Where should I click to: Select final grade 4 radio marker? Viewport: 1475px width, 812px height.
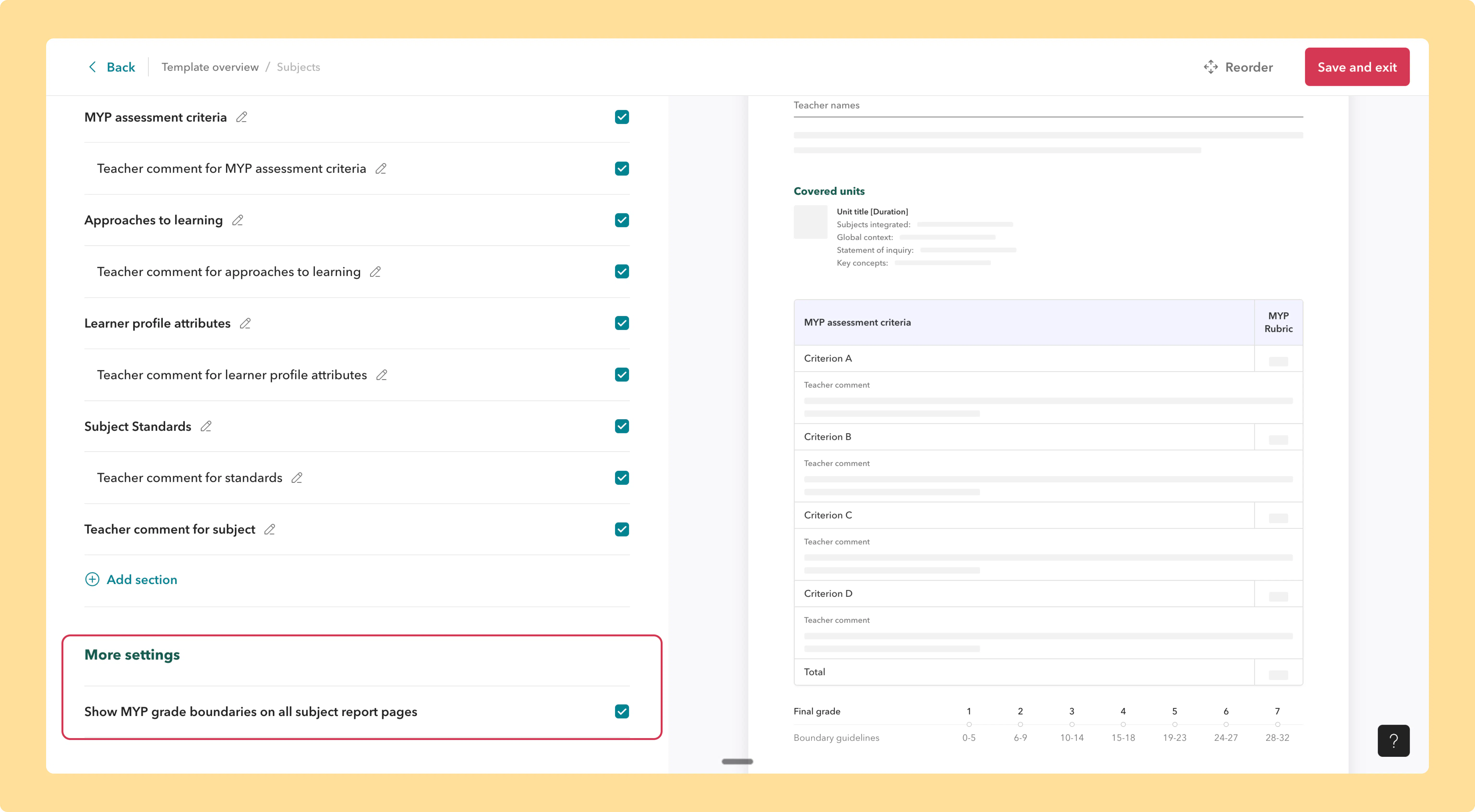[1123, 724]
